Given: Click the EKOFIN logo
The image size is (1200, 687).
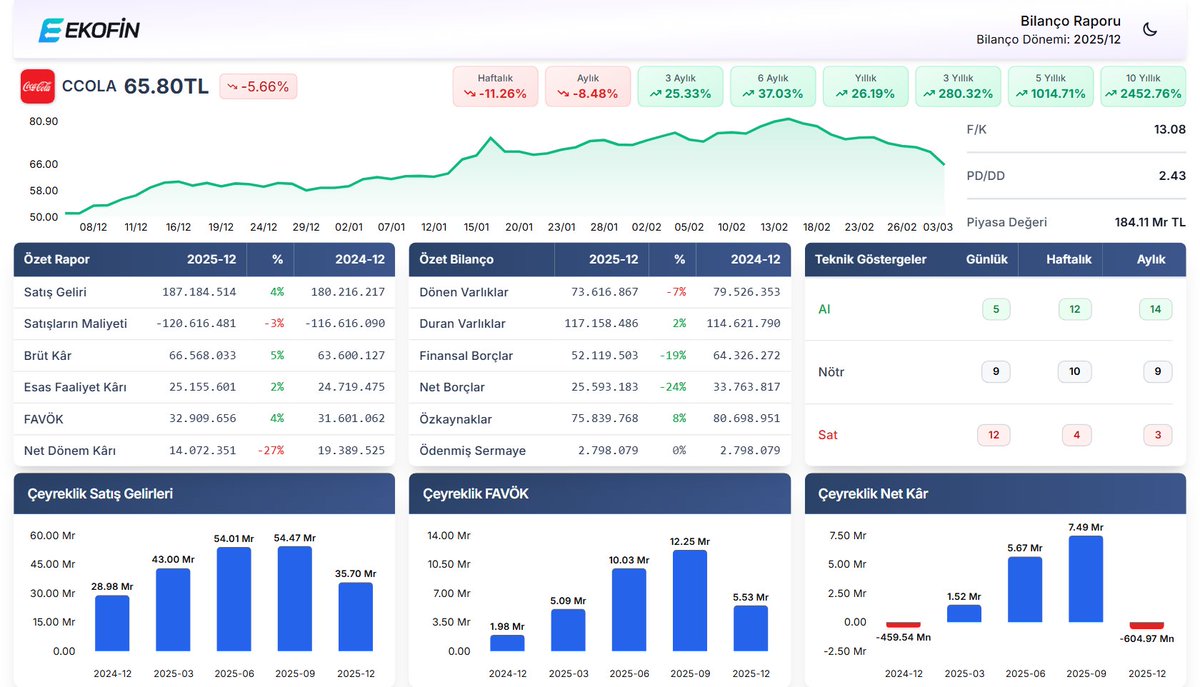Looking at the screenshot, I should [89, 30].
